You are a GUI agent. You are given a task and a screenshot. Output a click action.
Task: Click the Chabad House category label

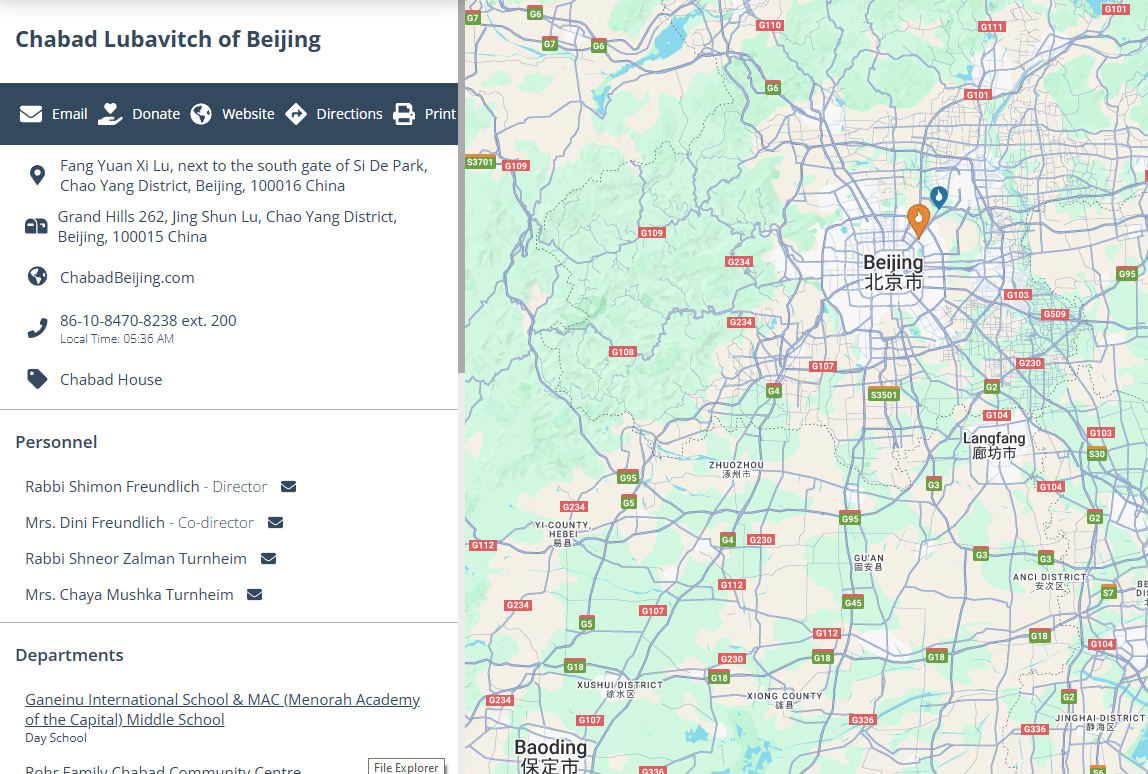(111, 379)
